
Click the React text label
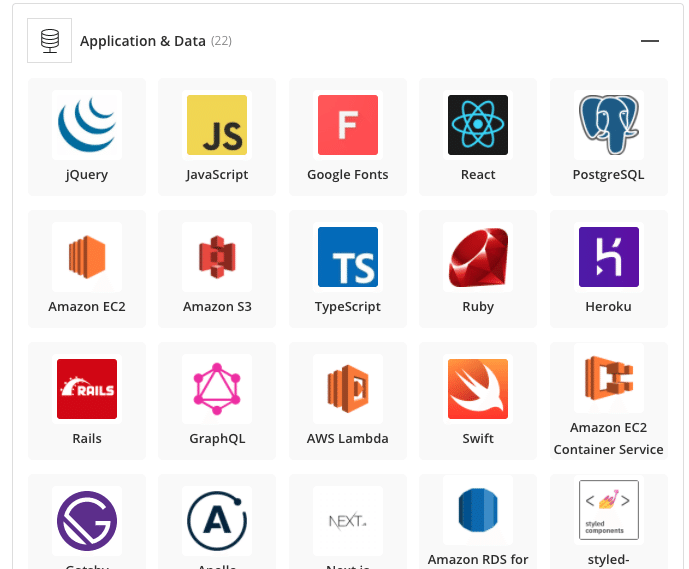point(478,175)
